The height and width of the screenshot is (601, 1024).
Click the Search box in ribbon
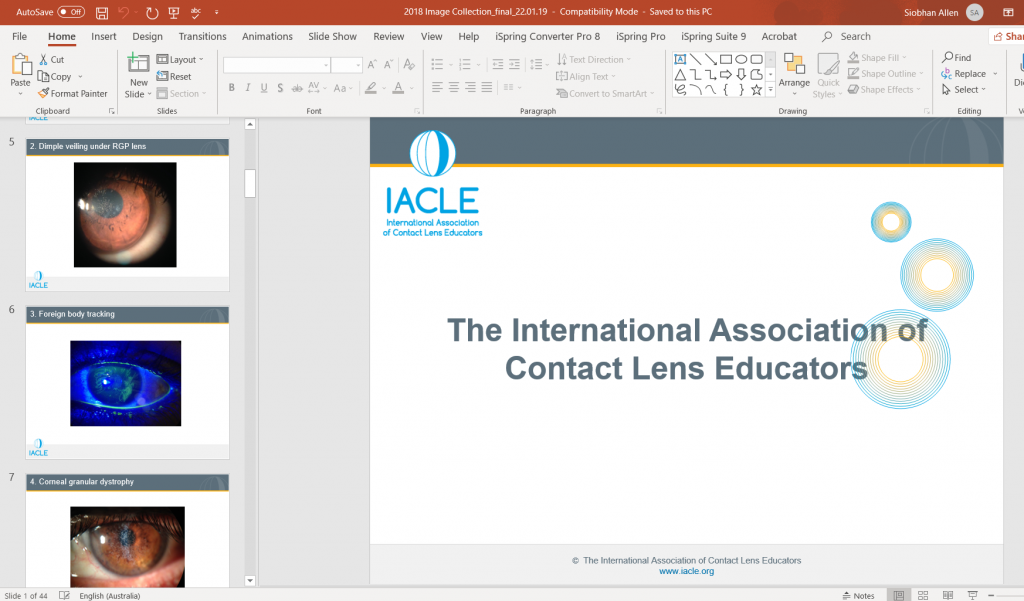tap(847, 37)
